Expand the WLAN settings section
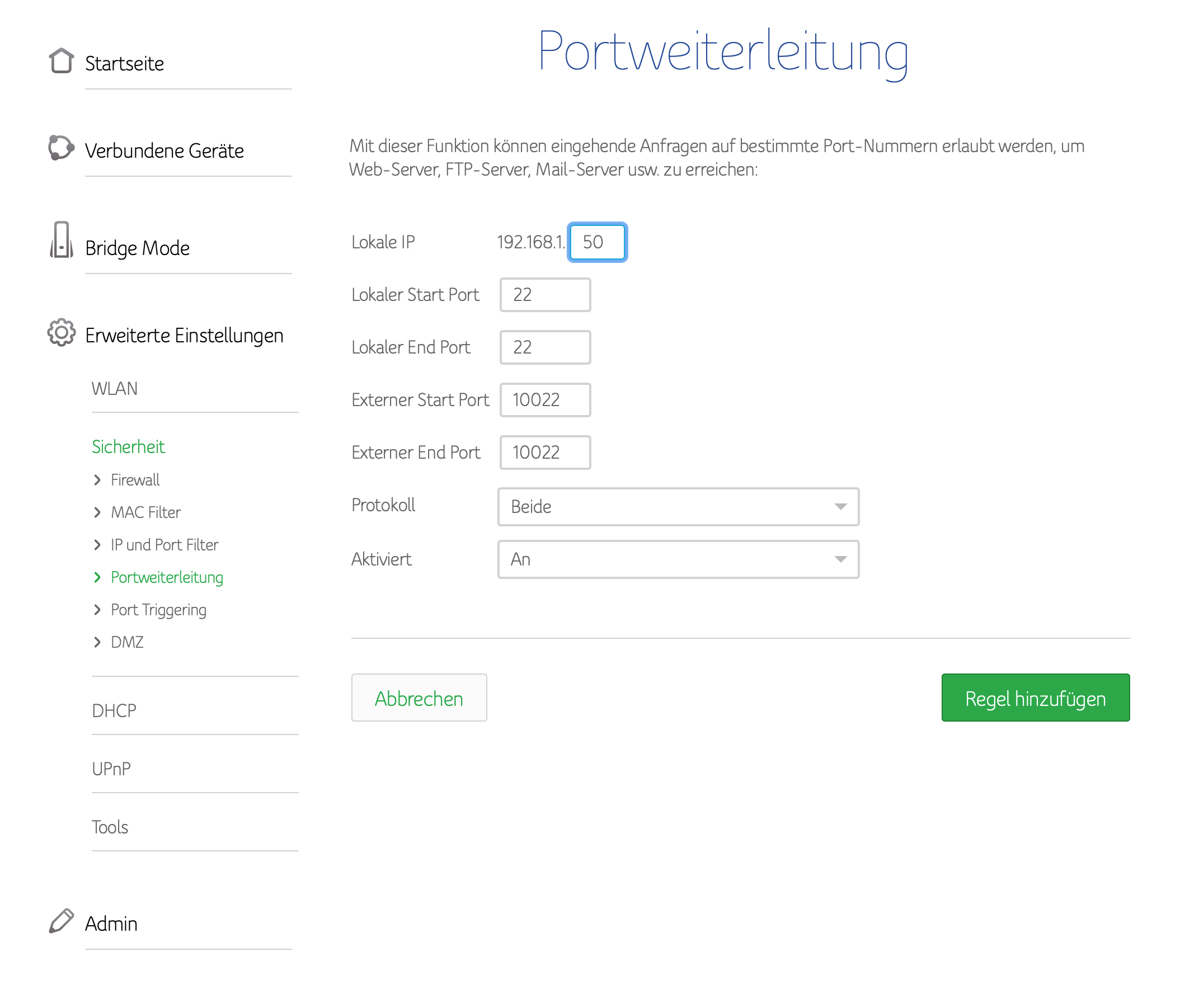The image size is (1185, 1008). point(115,389)
